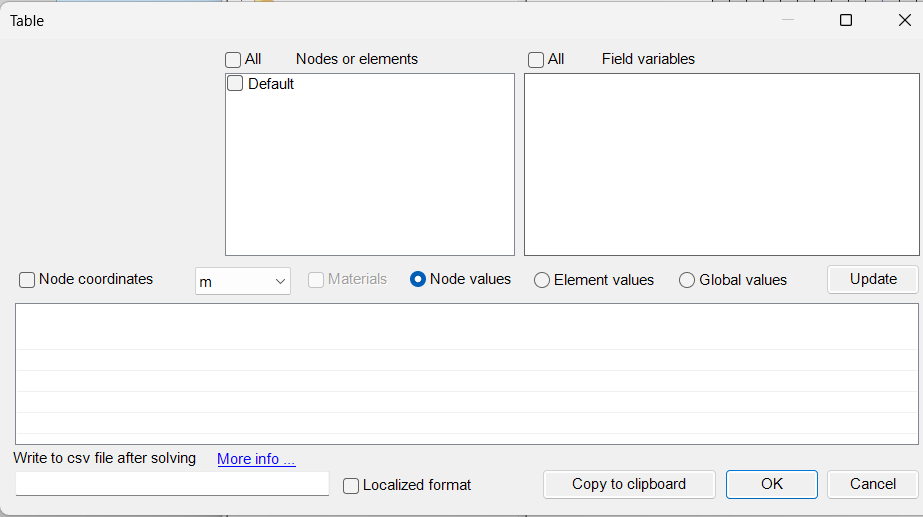Confirm with the OK button

772,484
